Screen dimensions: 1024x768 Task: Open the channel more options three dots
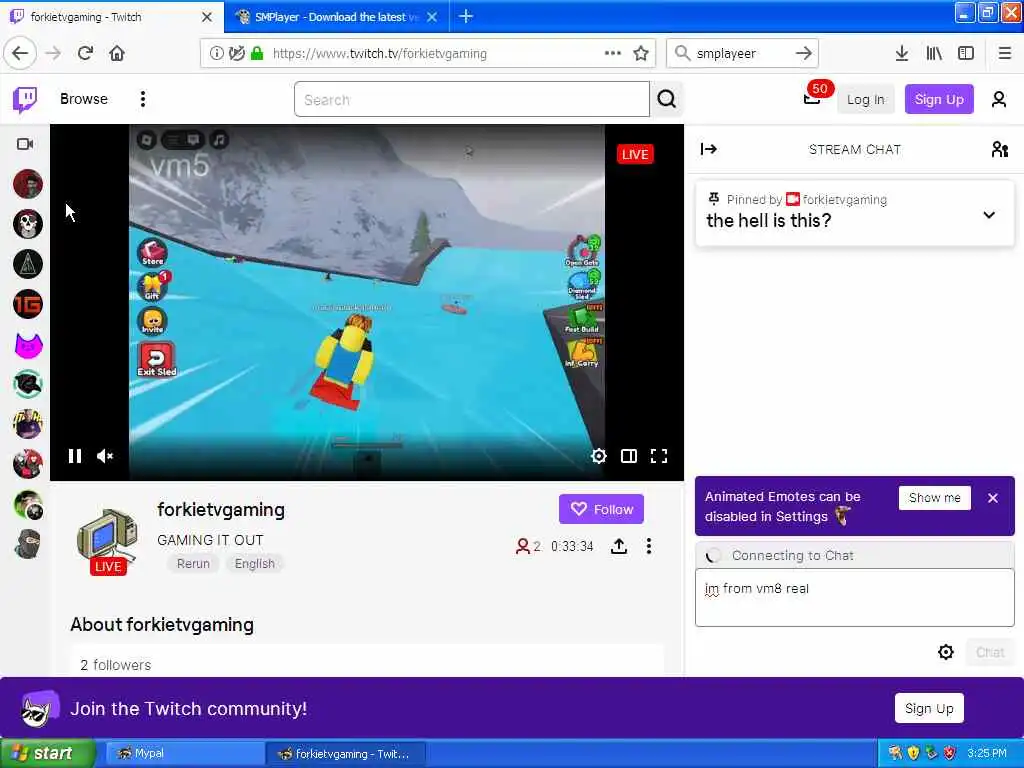pyautogui.click(x=648, y=546)
